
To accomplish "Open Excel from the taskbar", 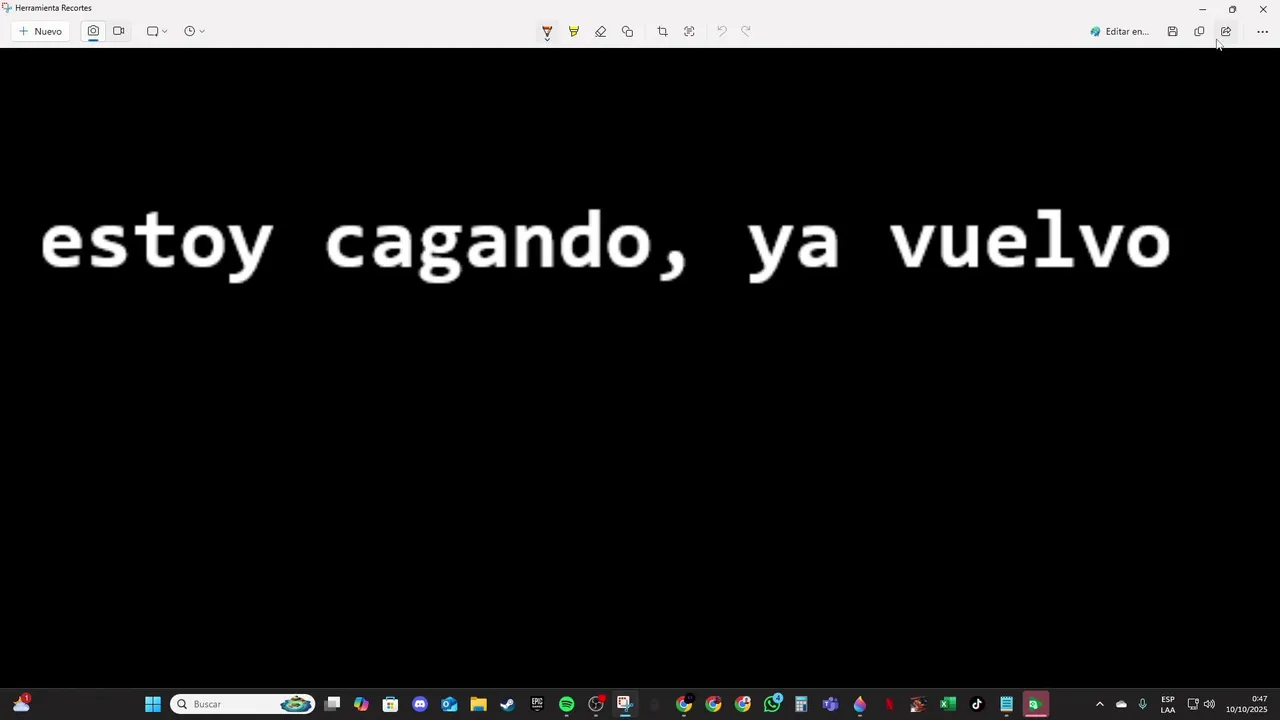I will [x=948, y=704].
